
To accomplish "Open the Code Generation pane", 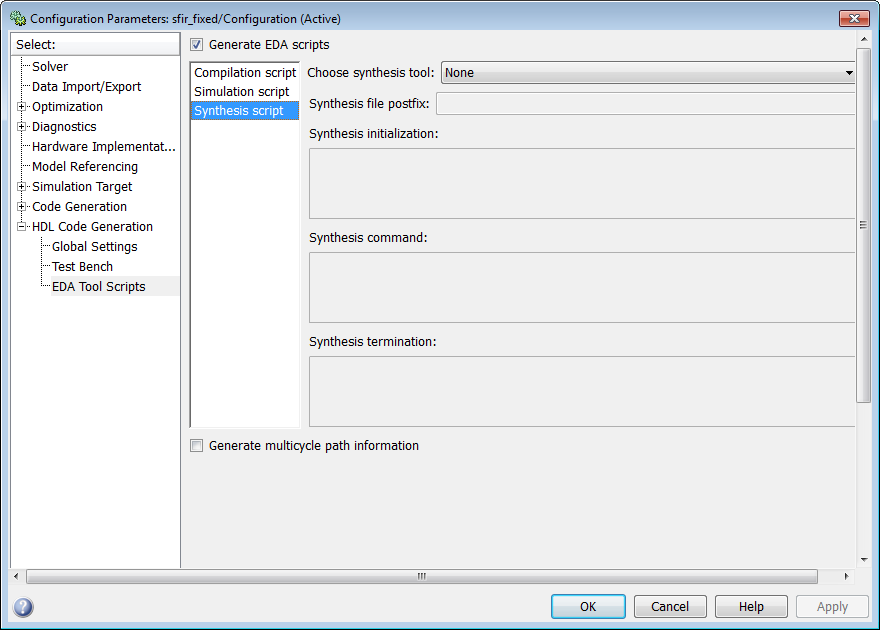I will pos(79,206).
